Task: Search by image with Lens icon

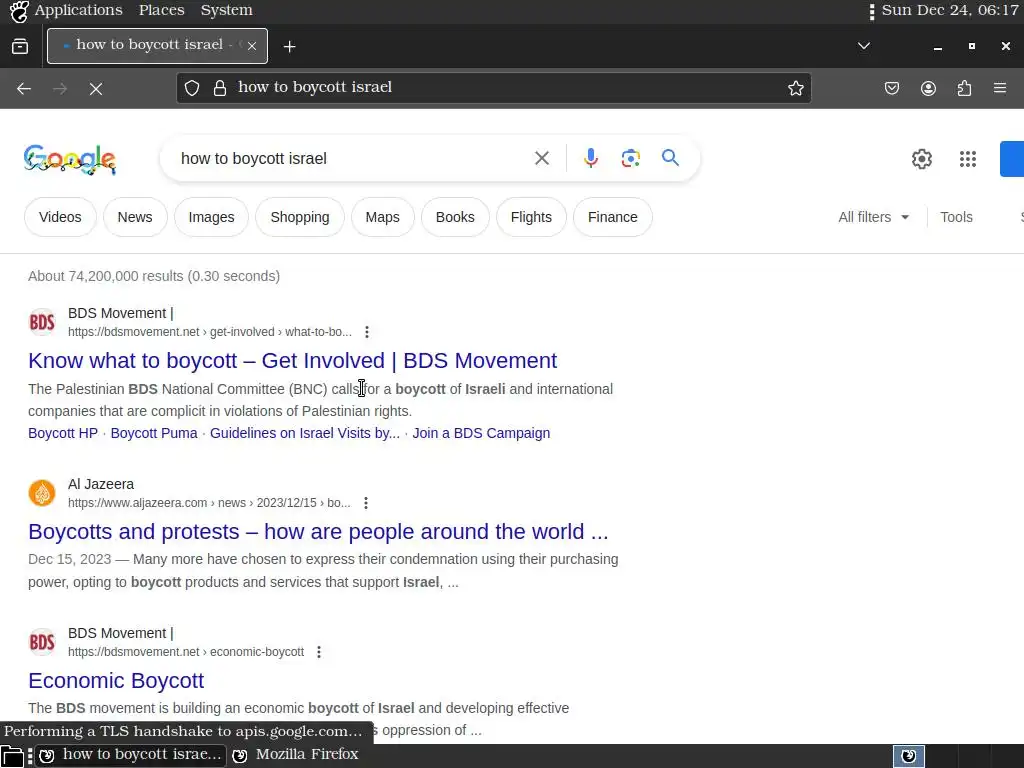Action: coord(630,158)
